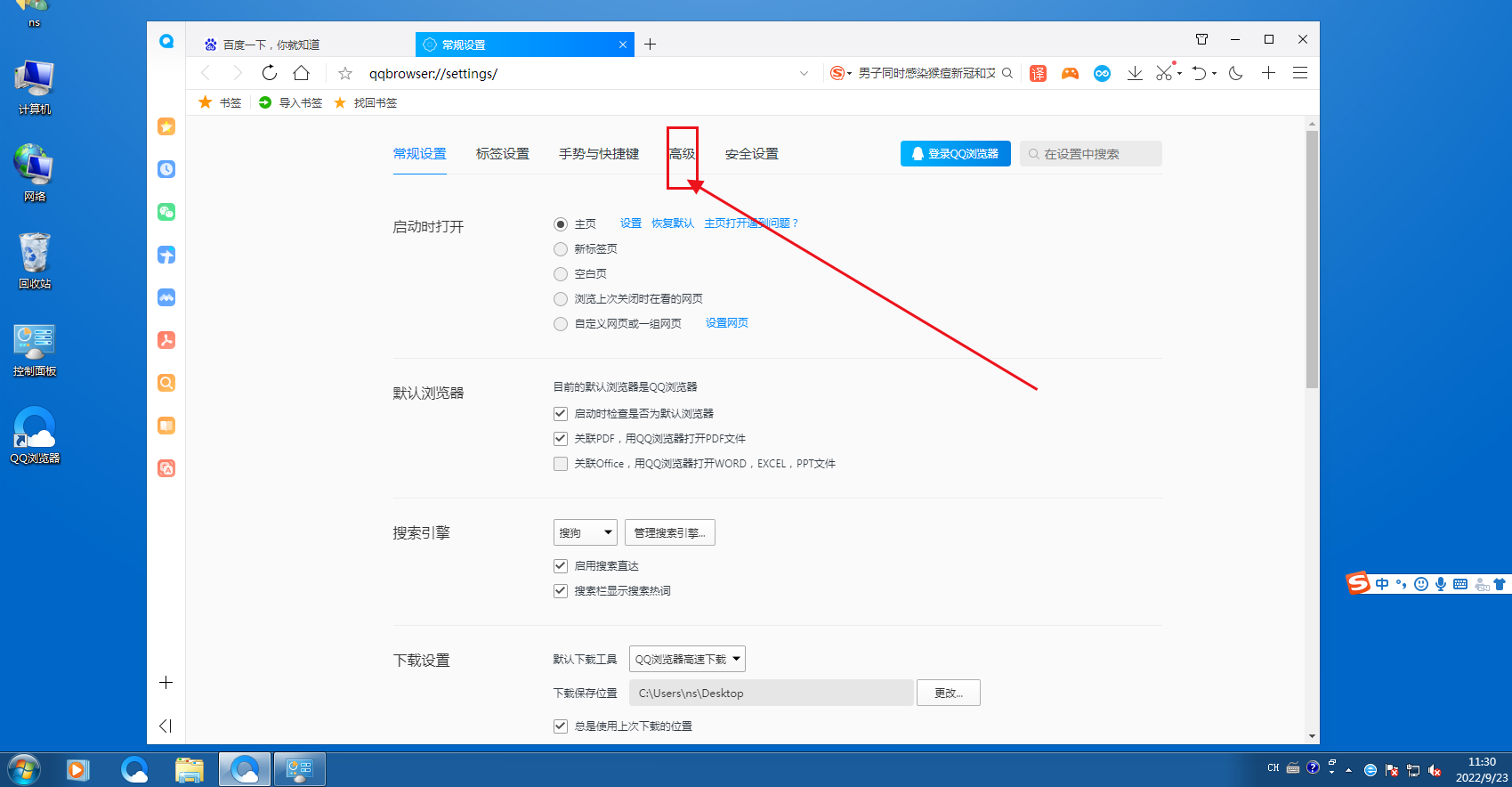Click the QQ browser logo icon
Image resolution: width=1512 pixels, height=787 pixels.
[x=166, y=41]
